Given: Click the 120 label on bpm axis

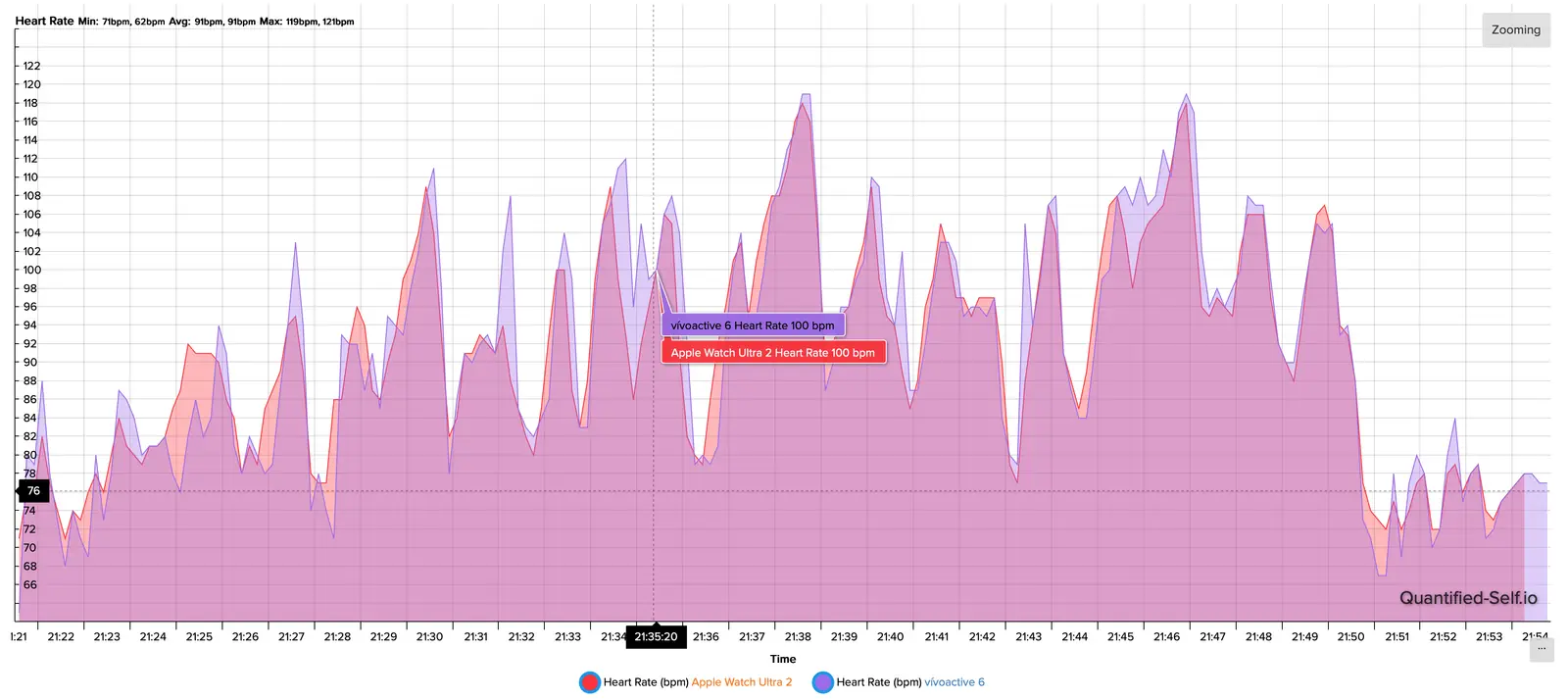Looking at the screenshot, I should 31,84.
